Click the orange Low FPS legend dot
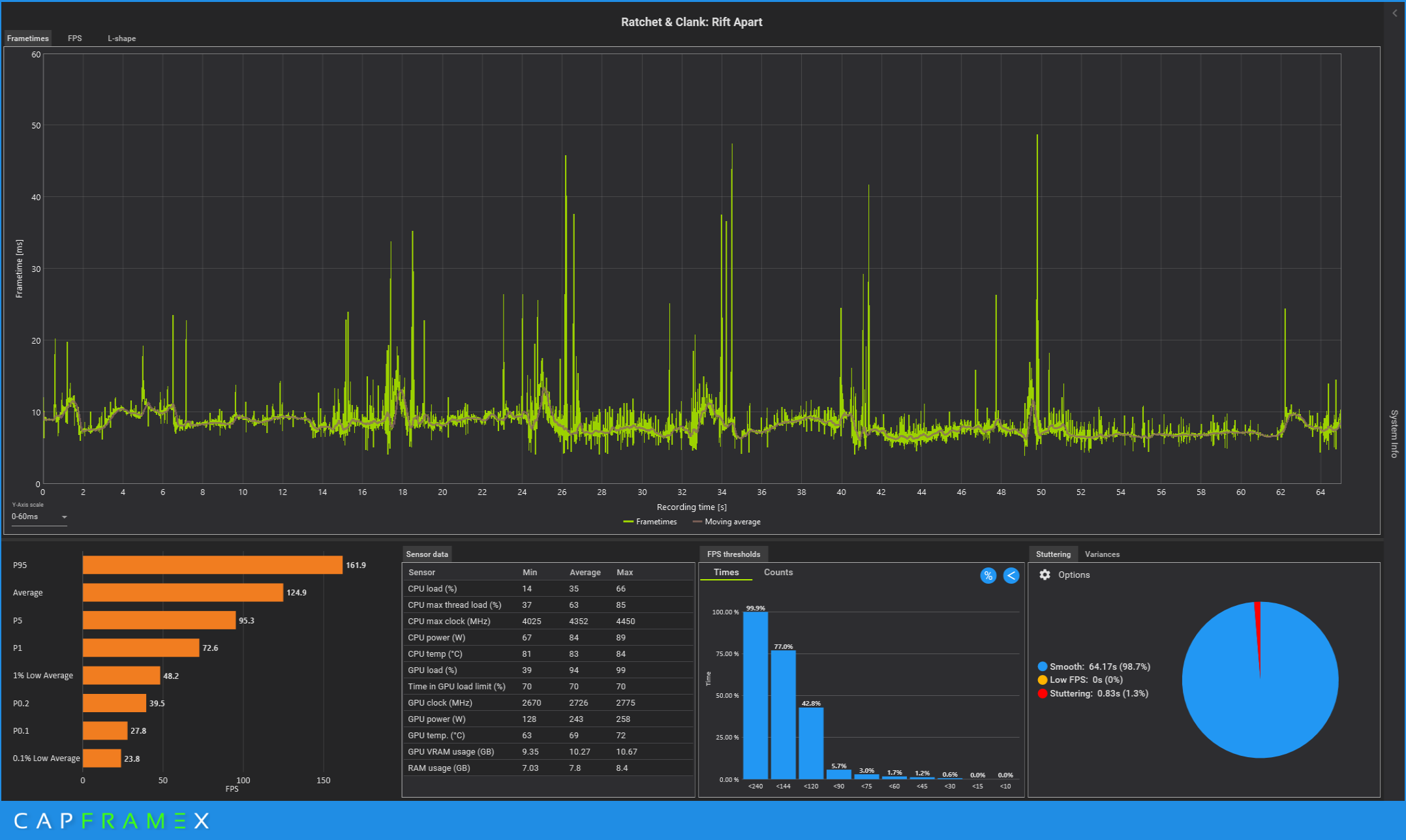This screenshot has height=840, width=1406. tap(1043, 680)
